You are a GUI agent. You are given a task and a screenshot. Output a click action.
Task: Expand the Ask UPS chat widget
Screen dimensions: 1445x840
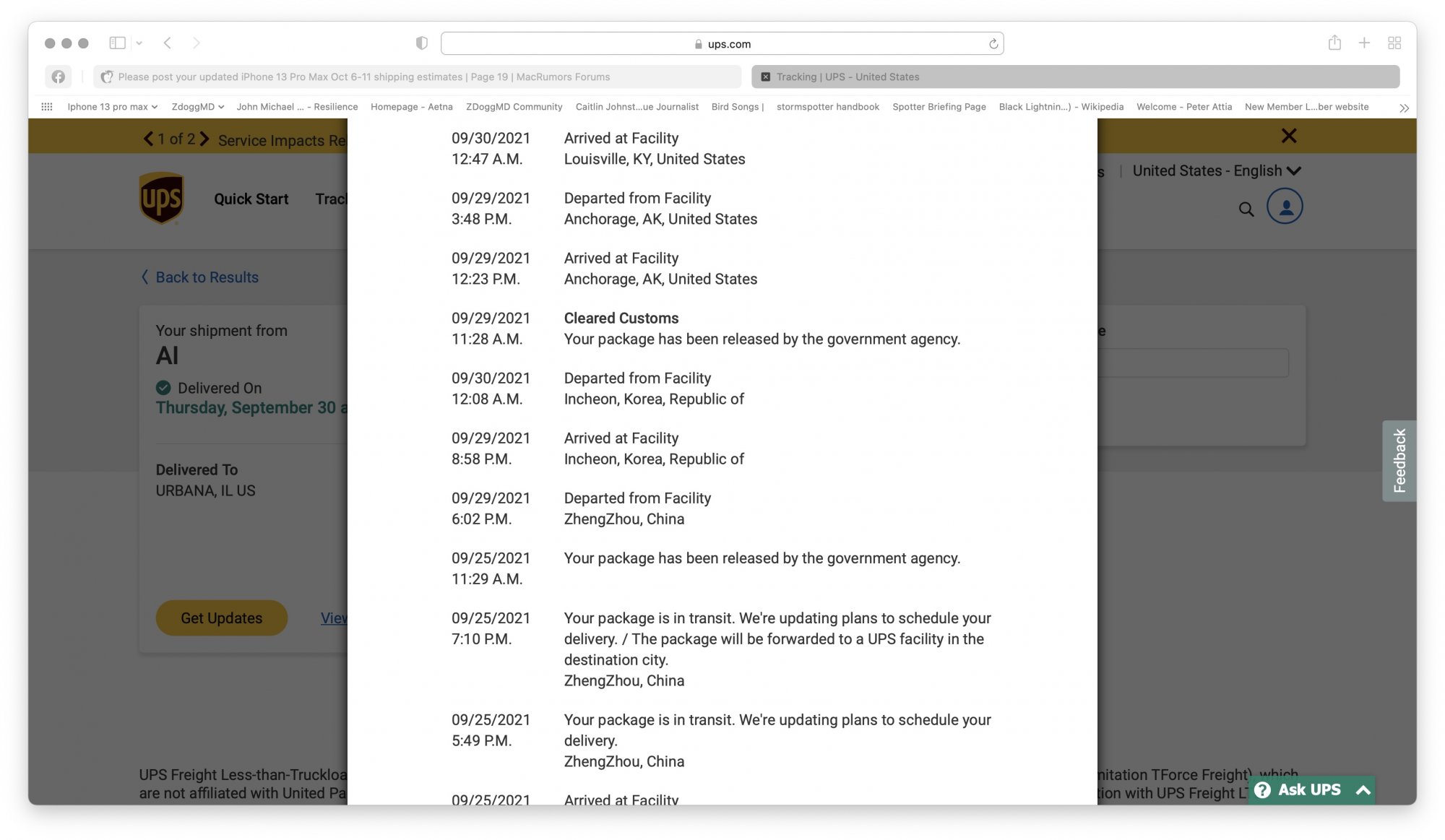pyautogui.click(x=1311, y=790)
